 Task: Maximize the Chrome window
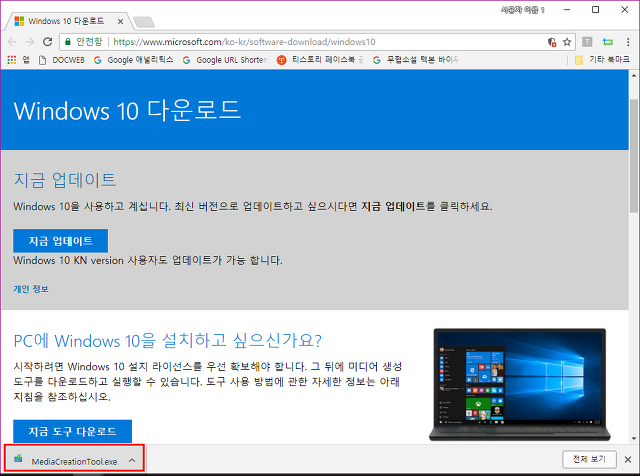(x=596, y=10)
